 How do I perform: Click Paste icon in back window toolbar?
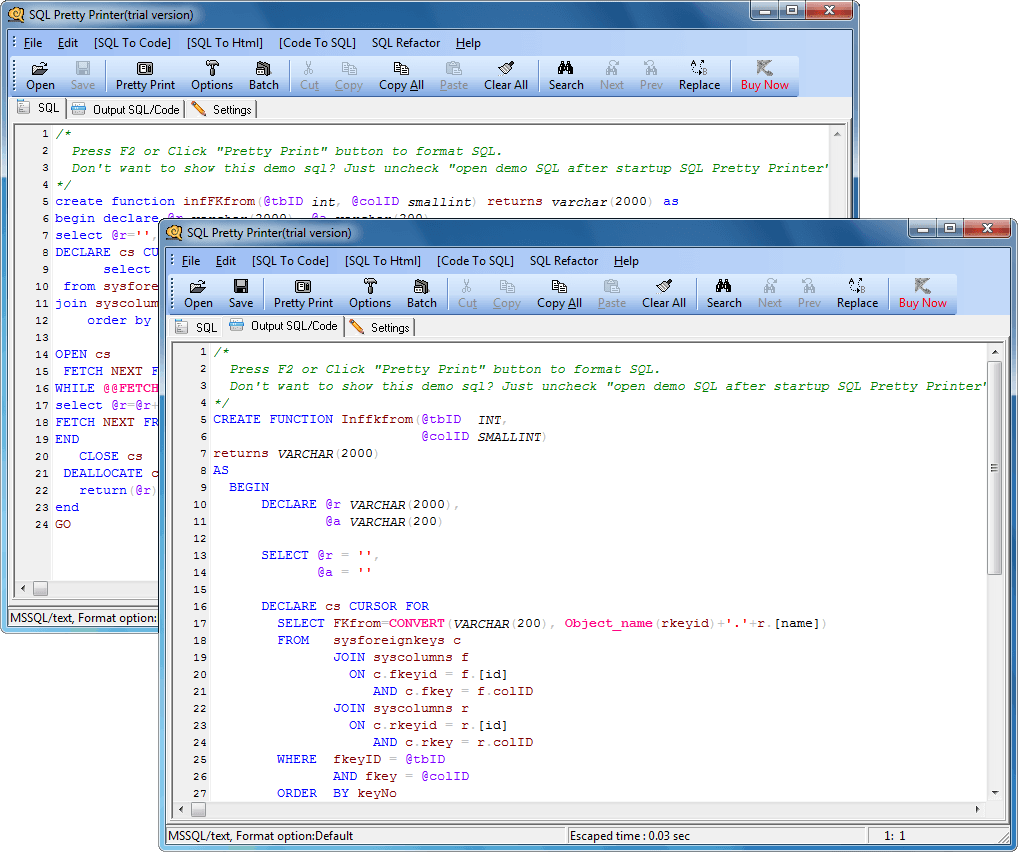454,75
